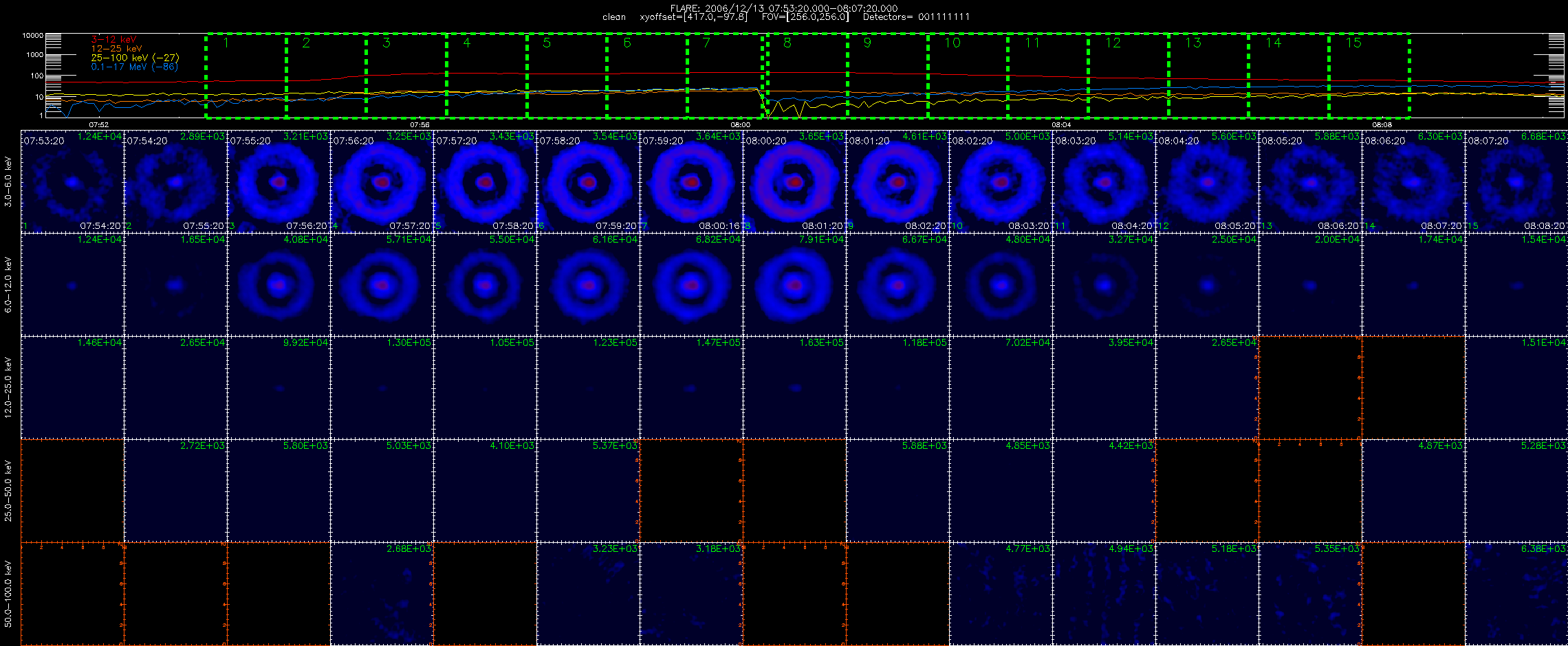1568x646 pixels.
Task: Click the red 3-12 keV legend entry
Action: [x=113, y=40]
